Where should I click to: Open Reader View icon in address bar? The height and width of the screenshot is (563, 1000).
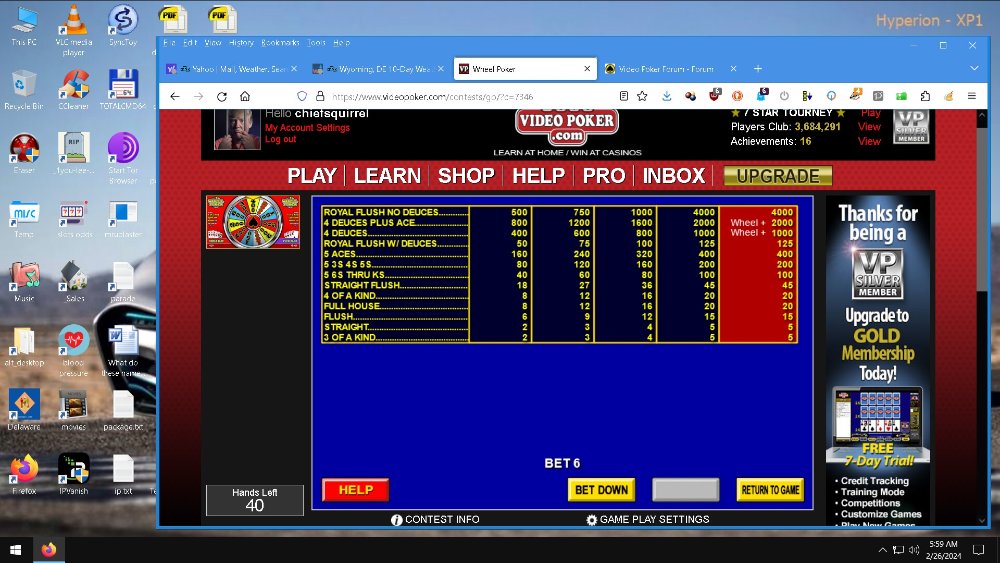coord(623,96)
